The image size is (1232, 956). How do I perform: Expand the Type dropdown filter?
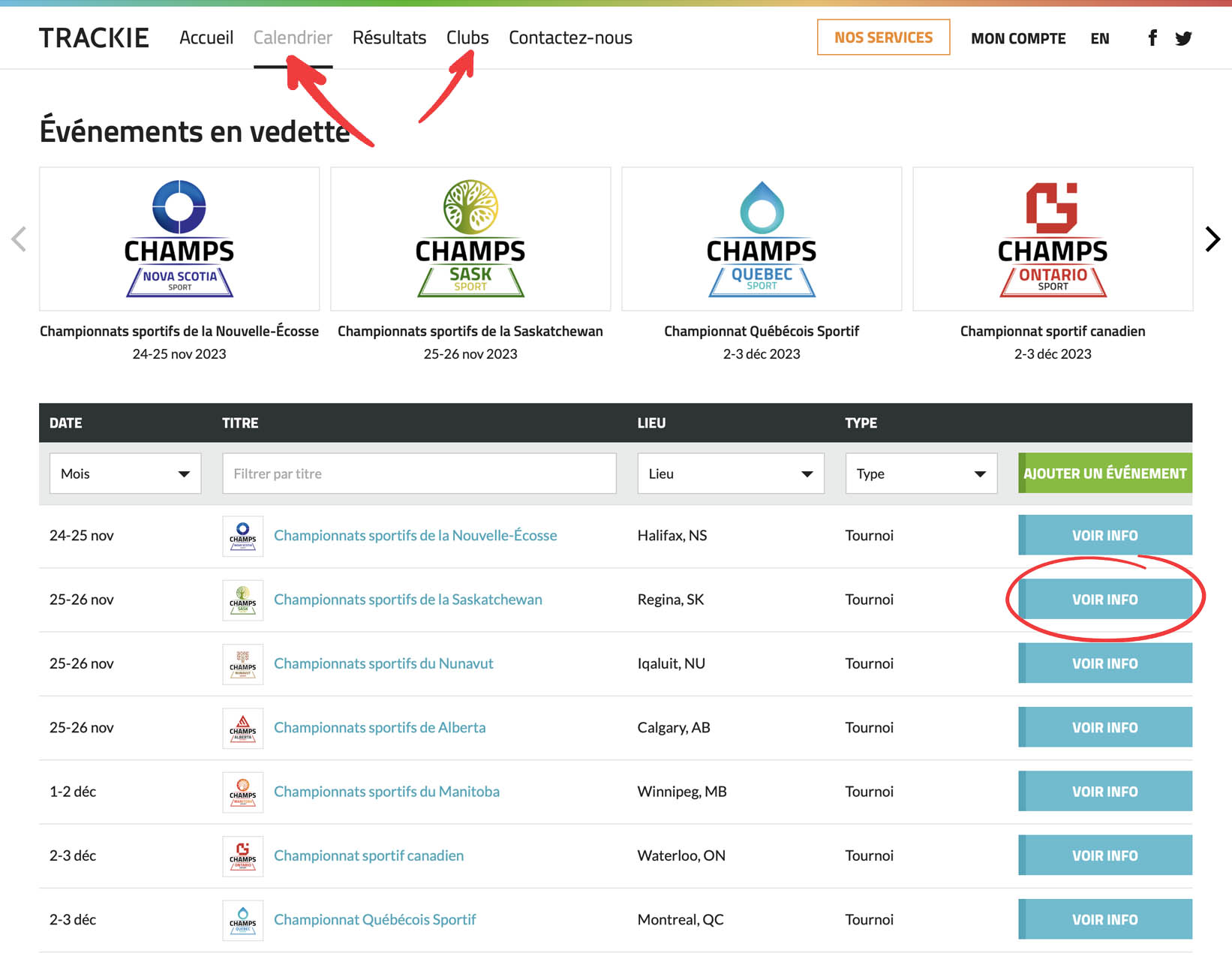[921, 473]
